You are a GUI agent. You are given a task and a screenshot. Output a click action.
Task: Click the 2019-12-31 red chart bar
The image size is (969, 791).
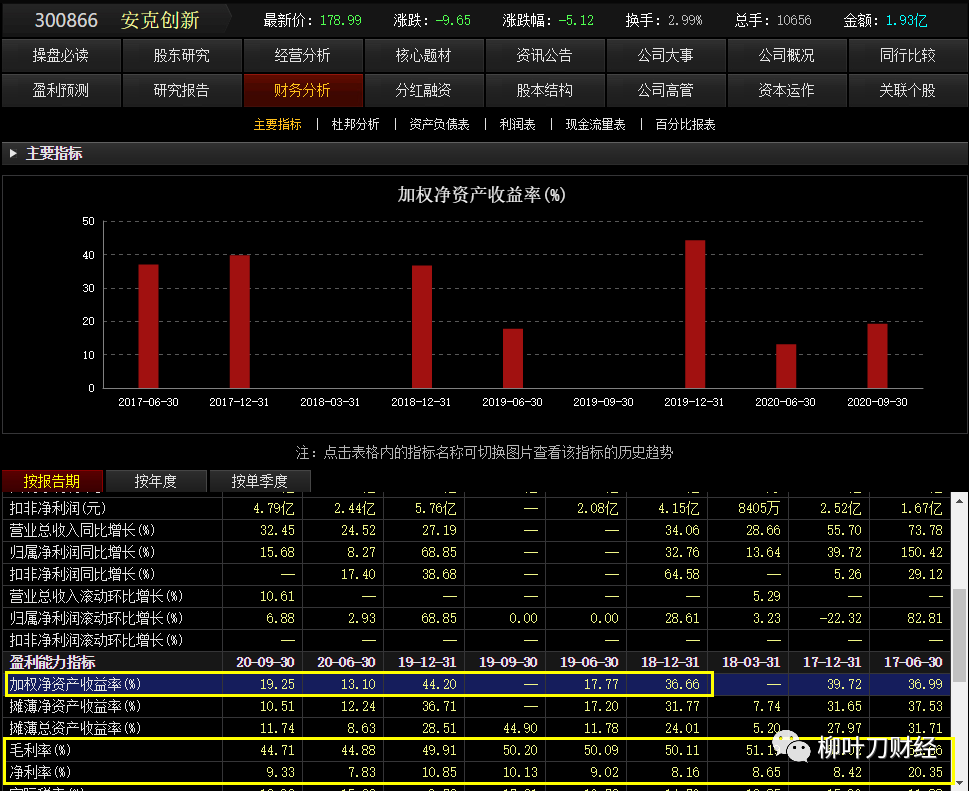[695, 314]
